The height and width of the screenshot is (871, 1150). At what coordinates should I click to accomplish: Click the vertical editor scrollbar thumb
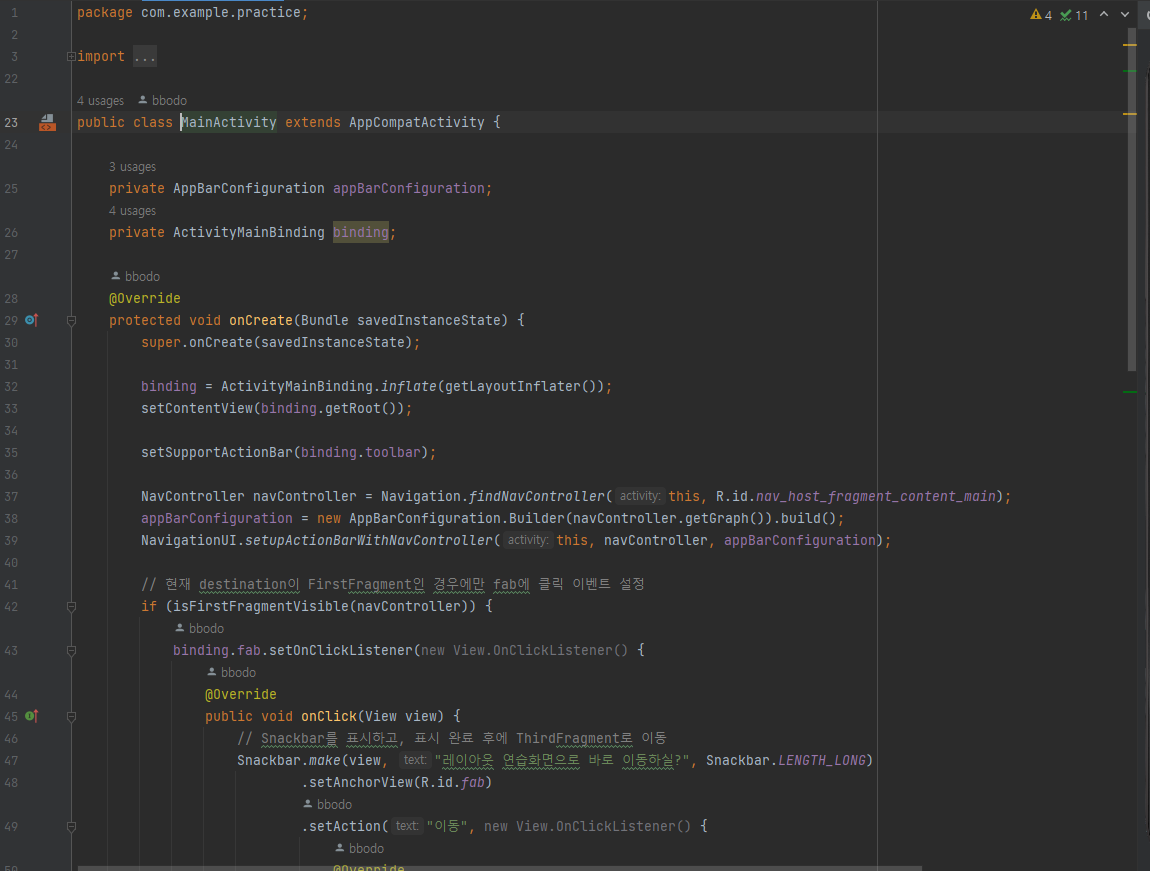click(1131, 198)
